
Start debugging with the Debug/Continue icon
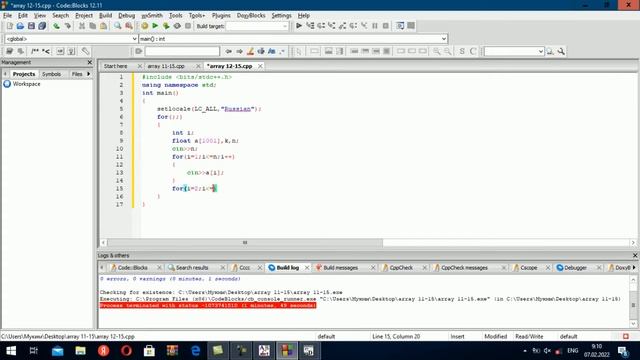299,26
